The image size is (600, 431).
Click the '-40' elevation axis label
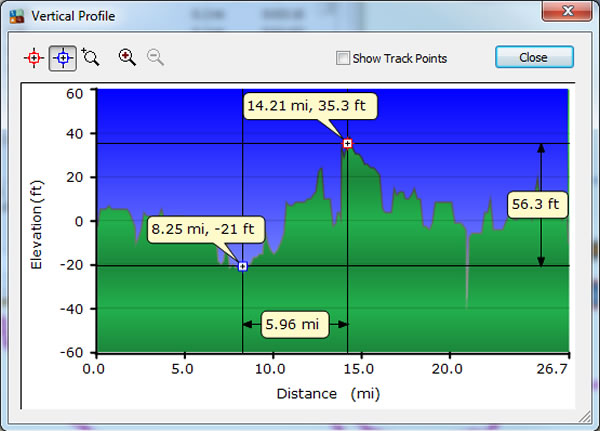pyautogui.click(x=72, y=309)
